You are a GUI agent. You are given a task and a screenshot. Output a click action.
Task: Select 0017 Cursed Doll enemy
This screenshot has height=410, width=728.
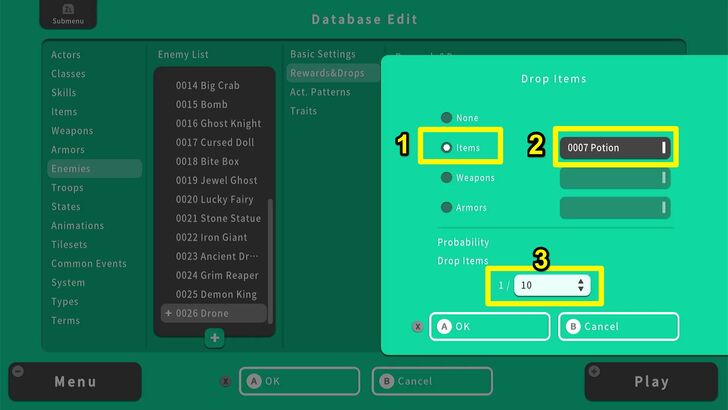pos(214,143)
